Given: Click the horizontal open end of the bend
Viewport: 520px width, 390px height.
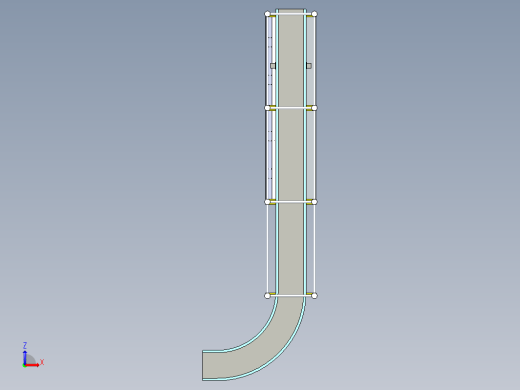Looking at the screenshot, I should point(203,365).
